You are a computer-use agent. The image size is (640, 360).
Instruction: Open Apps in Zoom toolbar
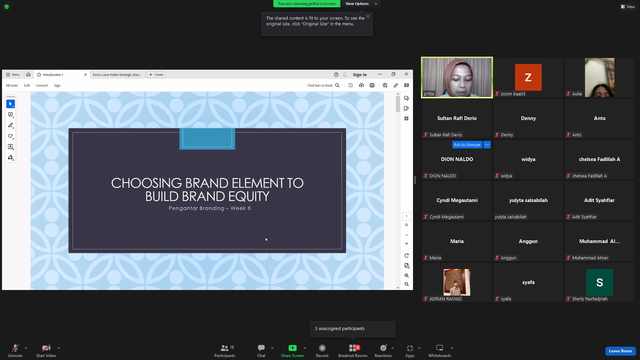click(x=410, y=351)
